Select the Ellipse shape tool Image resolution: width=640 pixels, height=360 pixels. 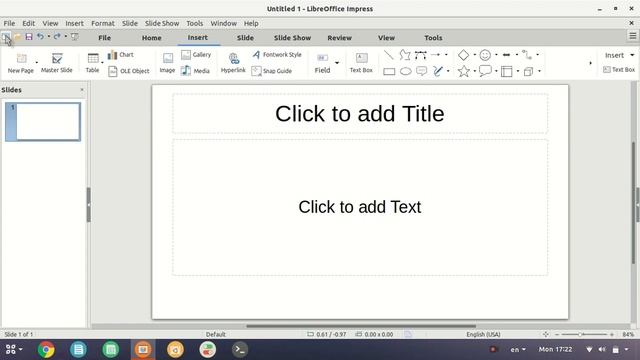tap(405, 71)
